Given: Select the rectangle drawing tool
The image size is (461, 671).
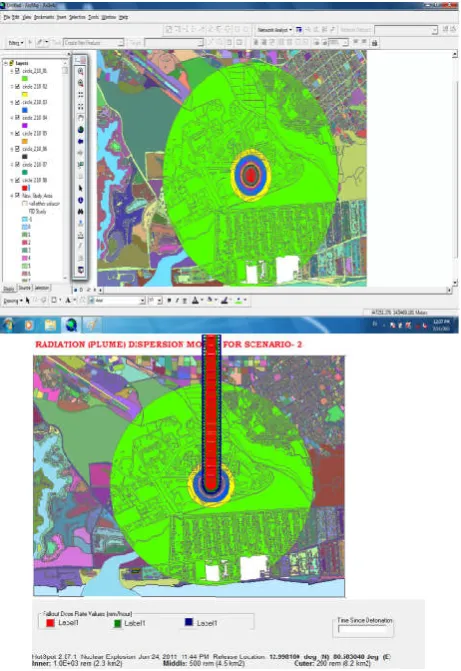Looking at the screenshot, I should pyautogui.click(x=54, y=300).
